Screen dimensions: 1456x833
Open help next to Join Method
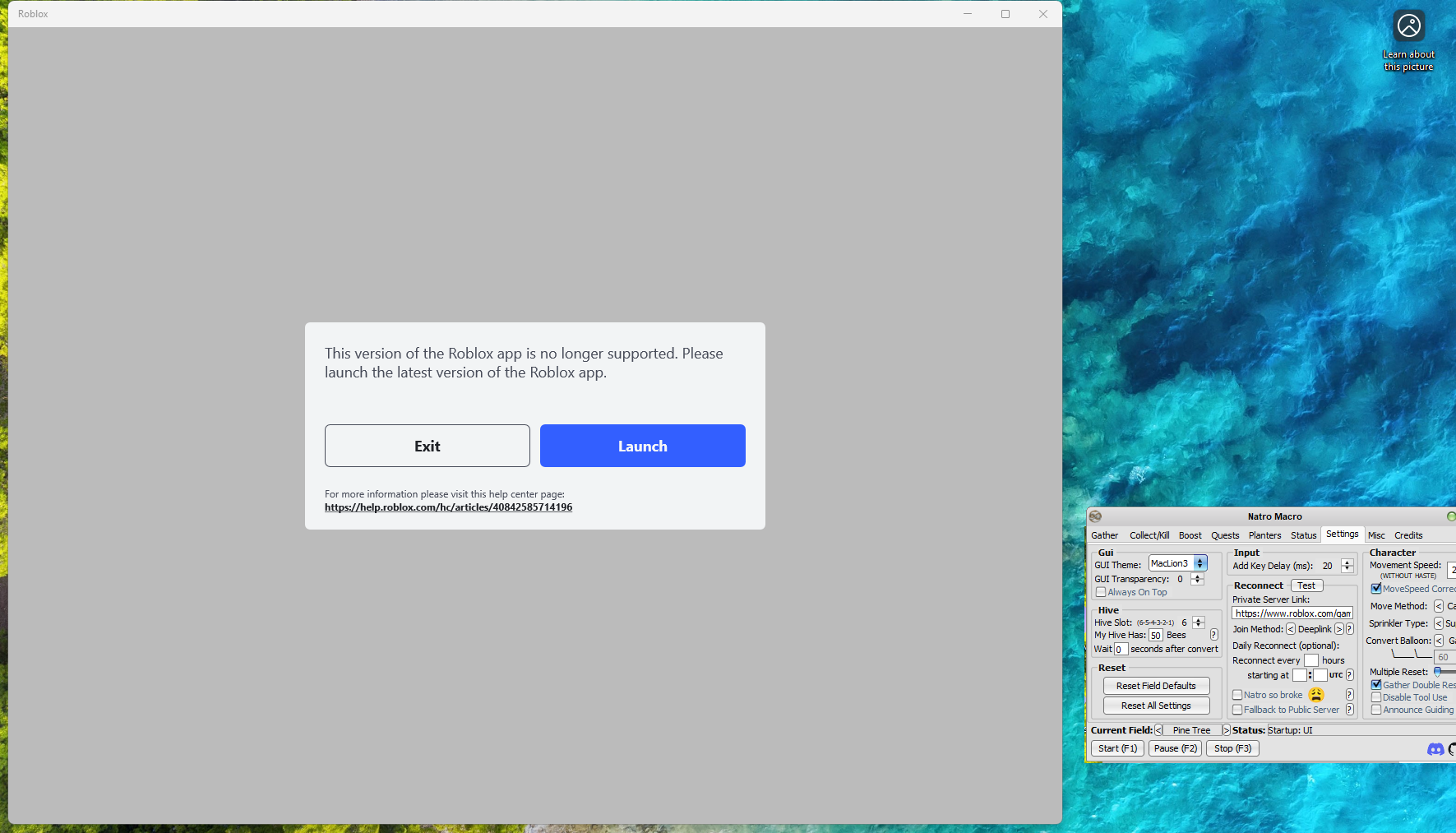(1349, 629)
